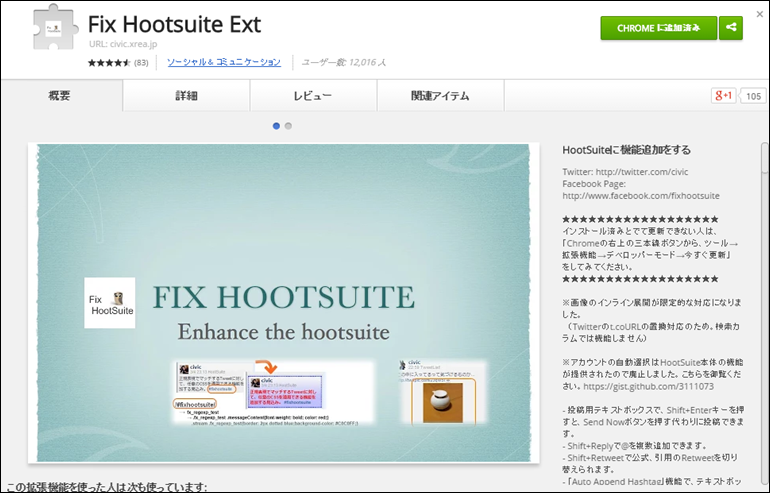Click the ユーザー数: 12,016 人 text
770x493 pixels.
click(x=343, y=62)
